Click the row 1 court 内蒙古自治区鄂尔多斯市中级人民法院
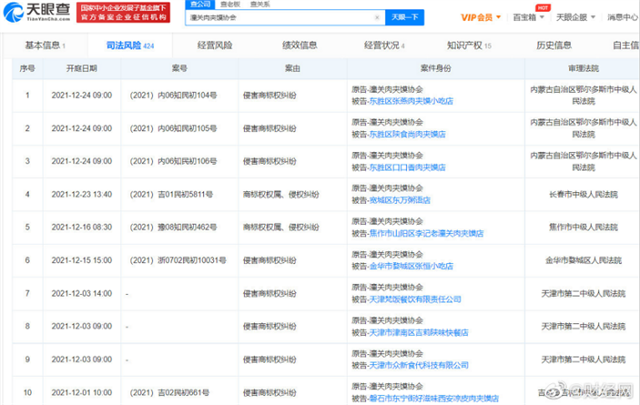The width and height of the screenshot is (640, 405). point(583,96)
